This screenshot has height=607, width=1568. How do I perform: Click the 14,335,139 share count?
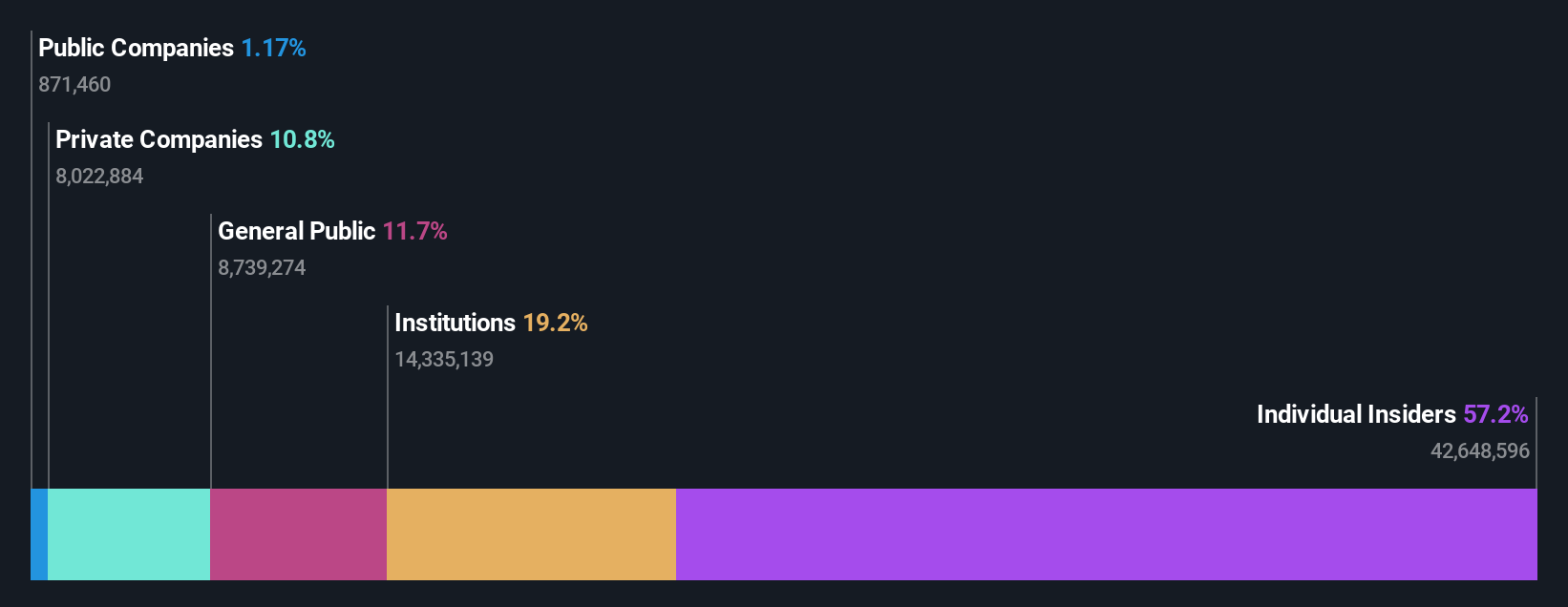click(444, 359)
